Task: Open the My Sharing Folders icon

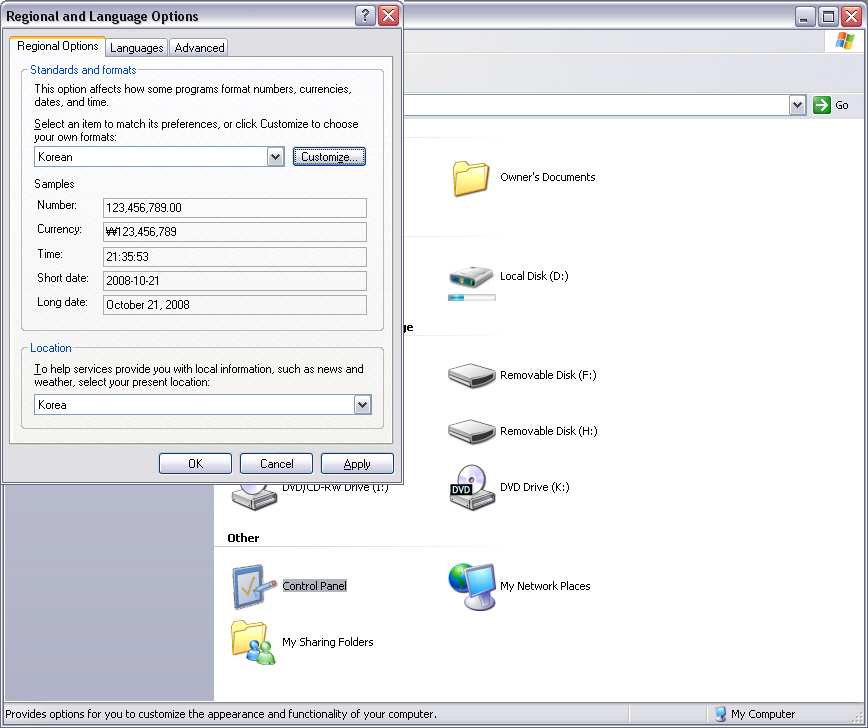Action: coord(254,642)
